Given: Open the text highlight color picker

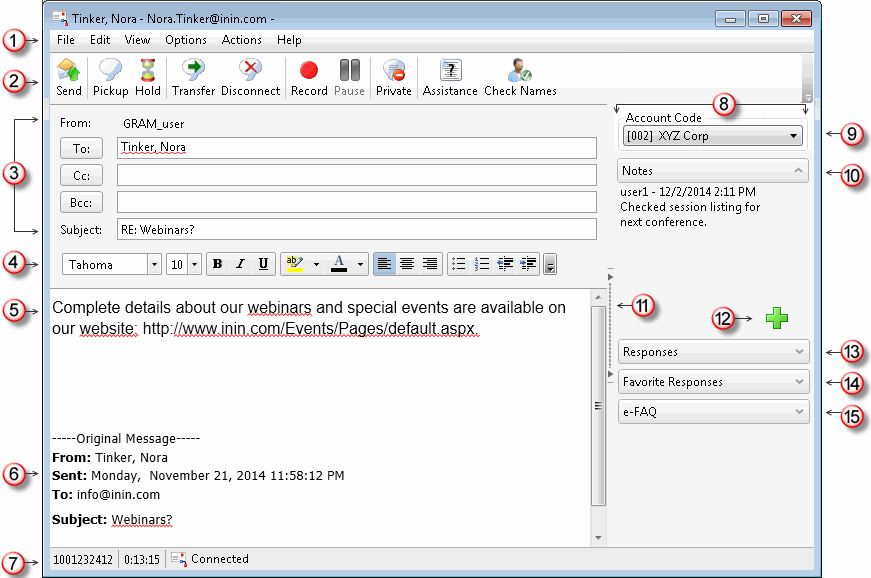Looking at the screenshot, I should coord(316,264).
